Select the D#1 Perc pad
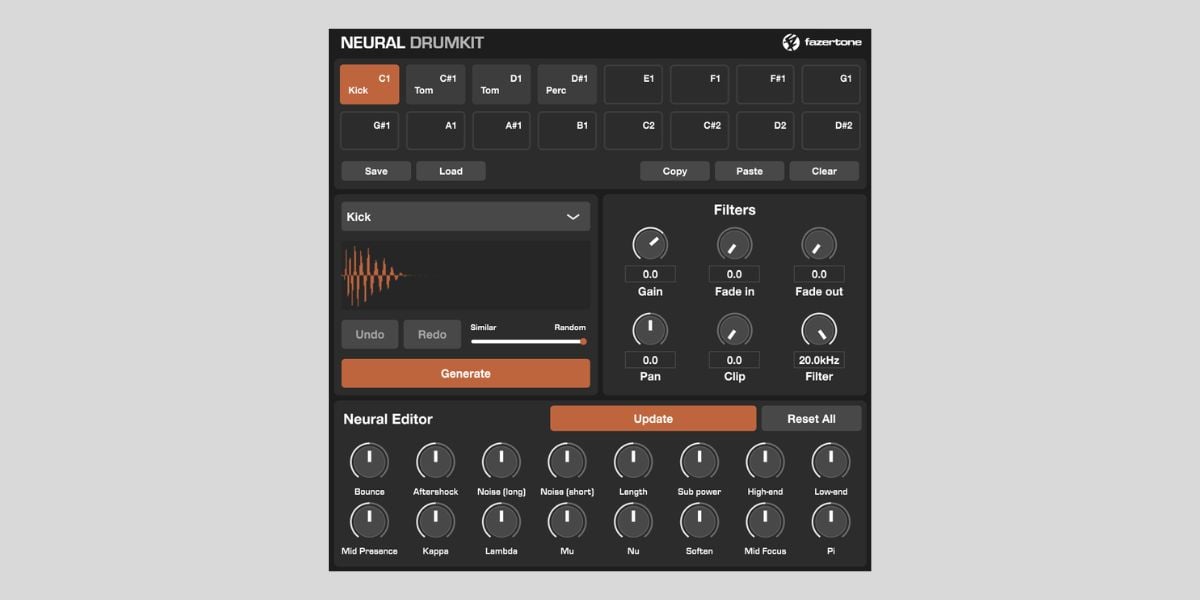Image resolution: width=1200 pixels, height=600 pixels. coord(567,85)
